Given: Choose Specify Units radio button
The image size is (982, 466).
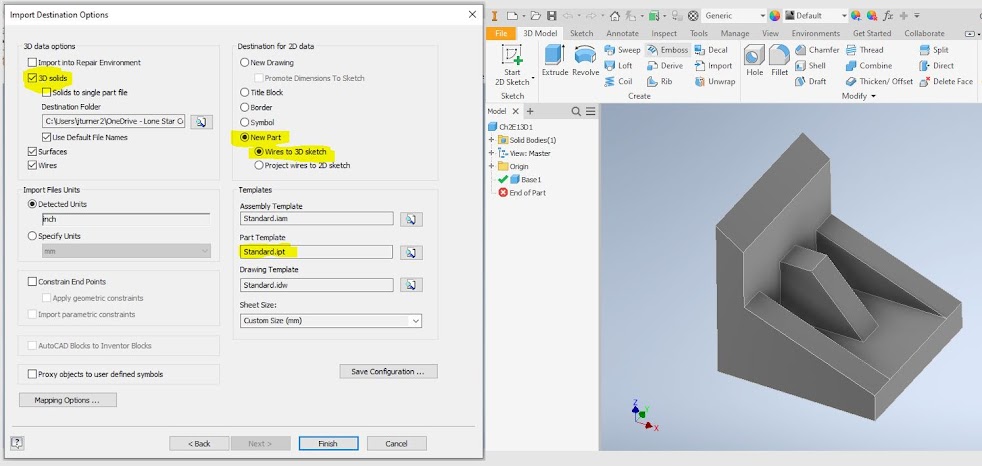Looking at the screenshot, I should click(33, 236).
